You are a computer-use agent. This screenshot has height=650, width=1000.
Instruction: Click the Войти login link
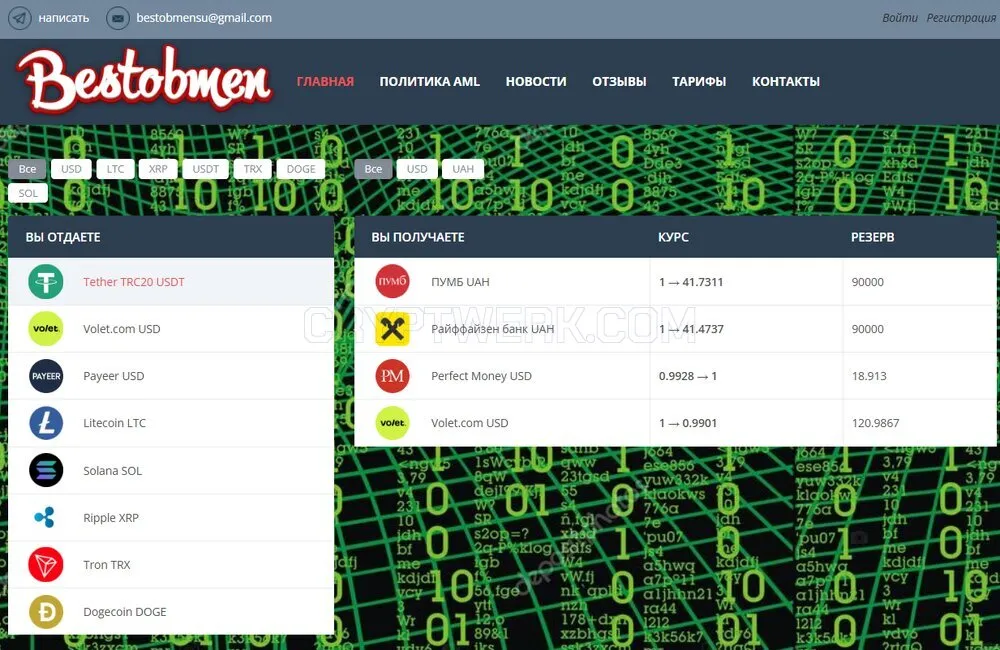tap(900, 18)
